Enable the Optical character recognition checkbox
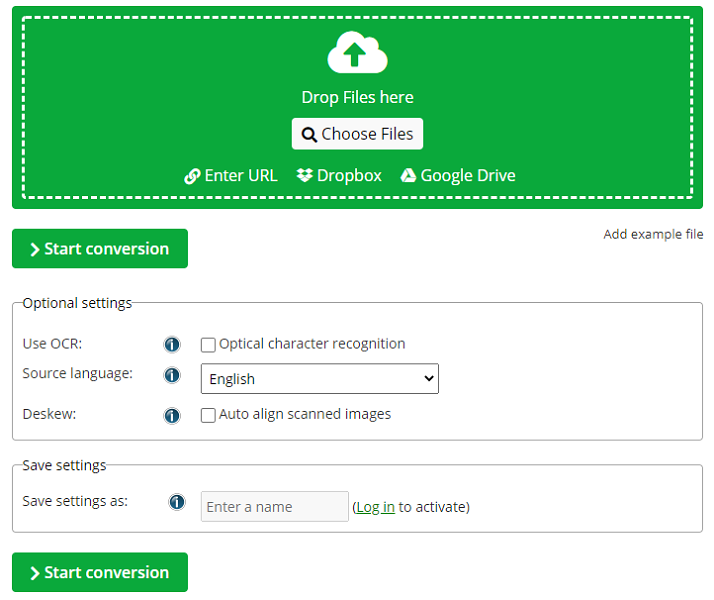The width and height of the screenshot is (714, 600). point(208,345)
